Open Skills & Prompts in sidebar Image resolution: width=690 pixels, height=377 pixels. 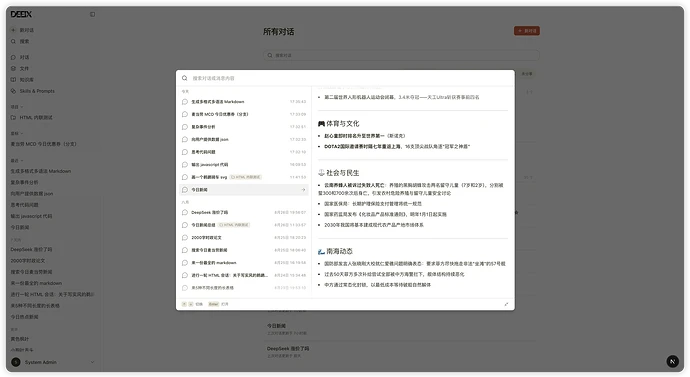point(33,91)
